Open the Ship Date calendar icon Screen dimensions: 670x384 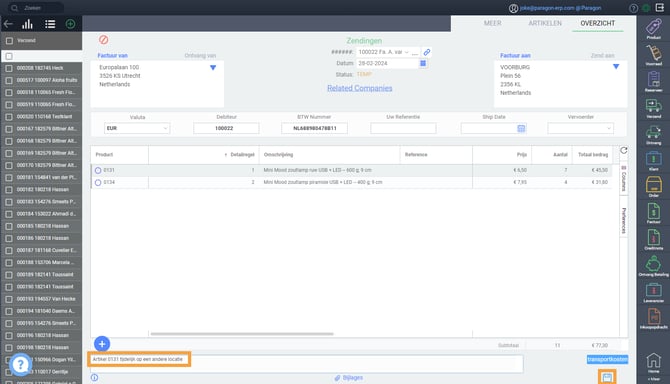point(521,128)
